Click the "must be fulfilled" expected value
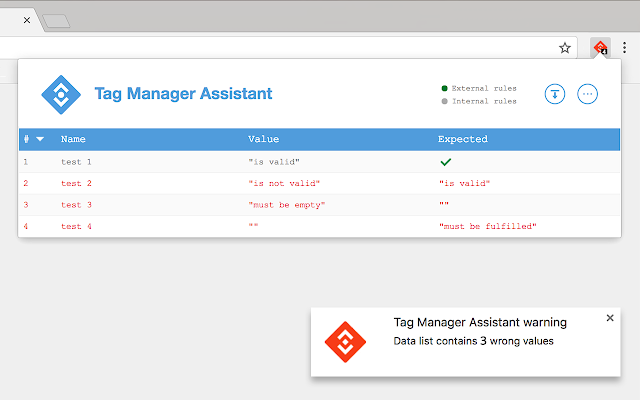The height and width of the screenshot is (400, 640). coord(488,226)
